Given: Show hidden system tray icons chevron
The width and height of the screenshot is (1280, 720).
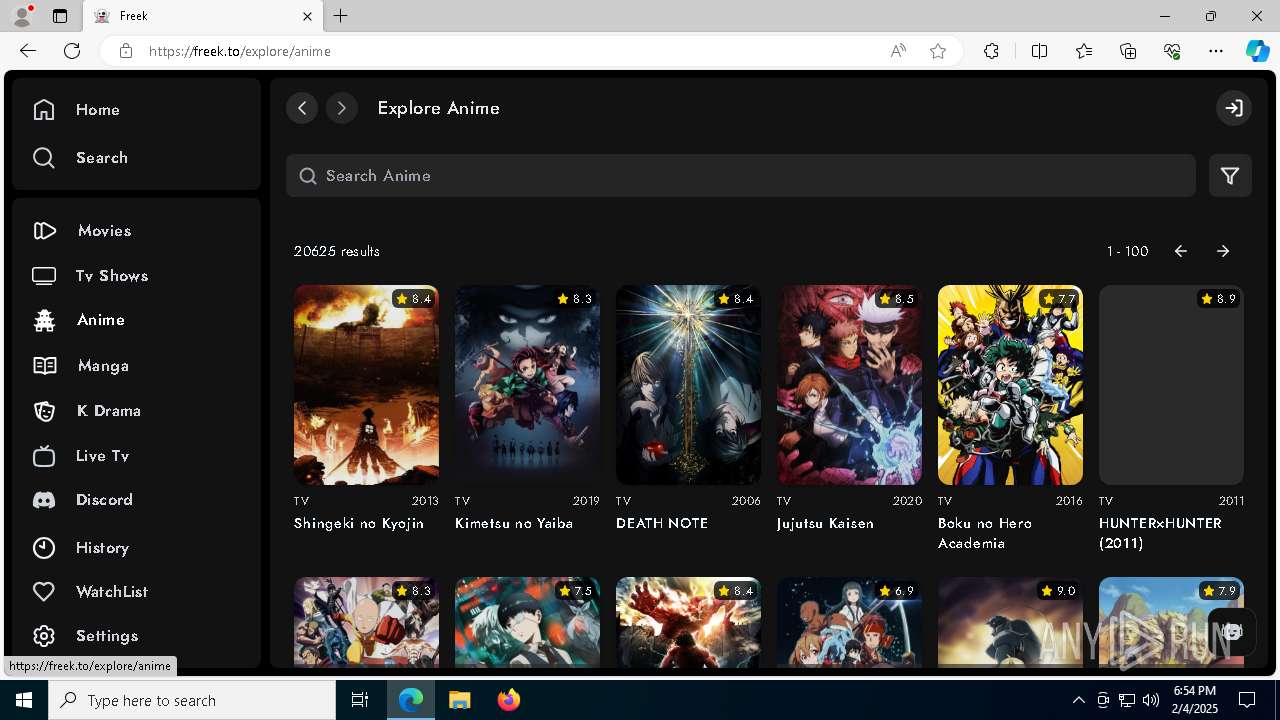Looking at the screenshot, I should pos(1078,700).
